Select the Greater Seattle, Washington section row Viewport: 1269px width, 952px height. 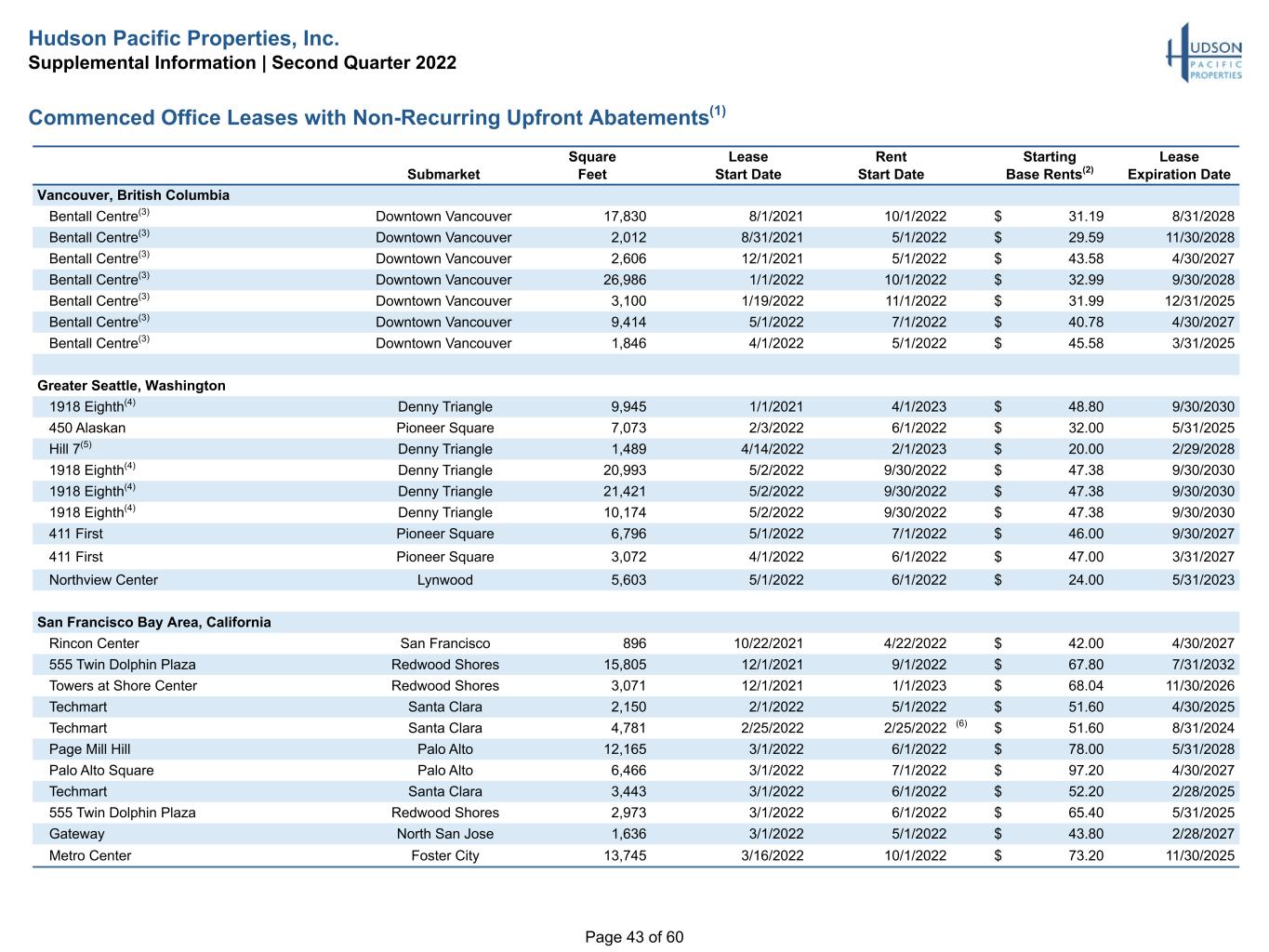[636, 385]
